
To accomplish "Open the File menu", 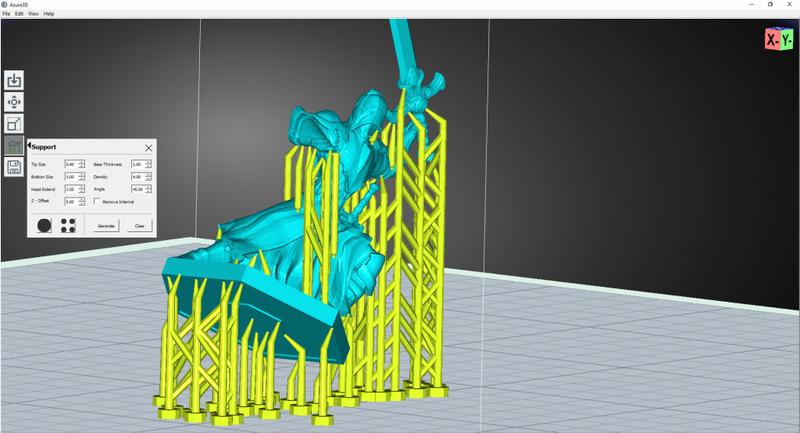I will tap(6, 14).
